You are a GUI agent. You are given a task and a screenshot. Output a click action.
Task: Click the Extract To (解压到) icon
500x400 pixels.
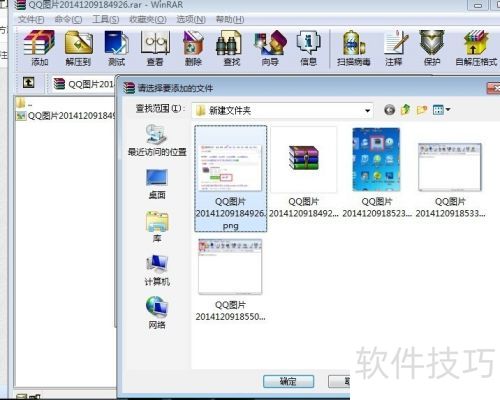click(78, 48)
